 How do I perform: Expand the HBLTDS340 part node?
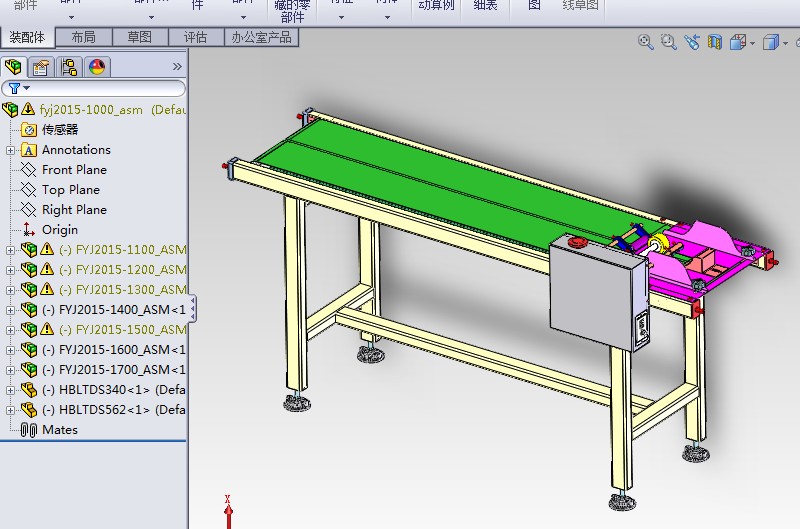tap(10, 390)
